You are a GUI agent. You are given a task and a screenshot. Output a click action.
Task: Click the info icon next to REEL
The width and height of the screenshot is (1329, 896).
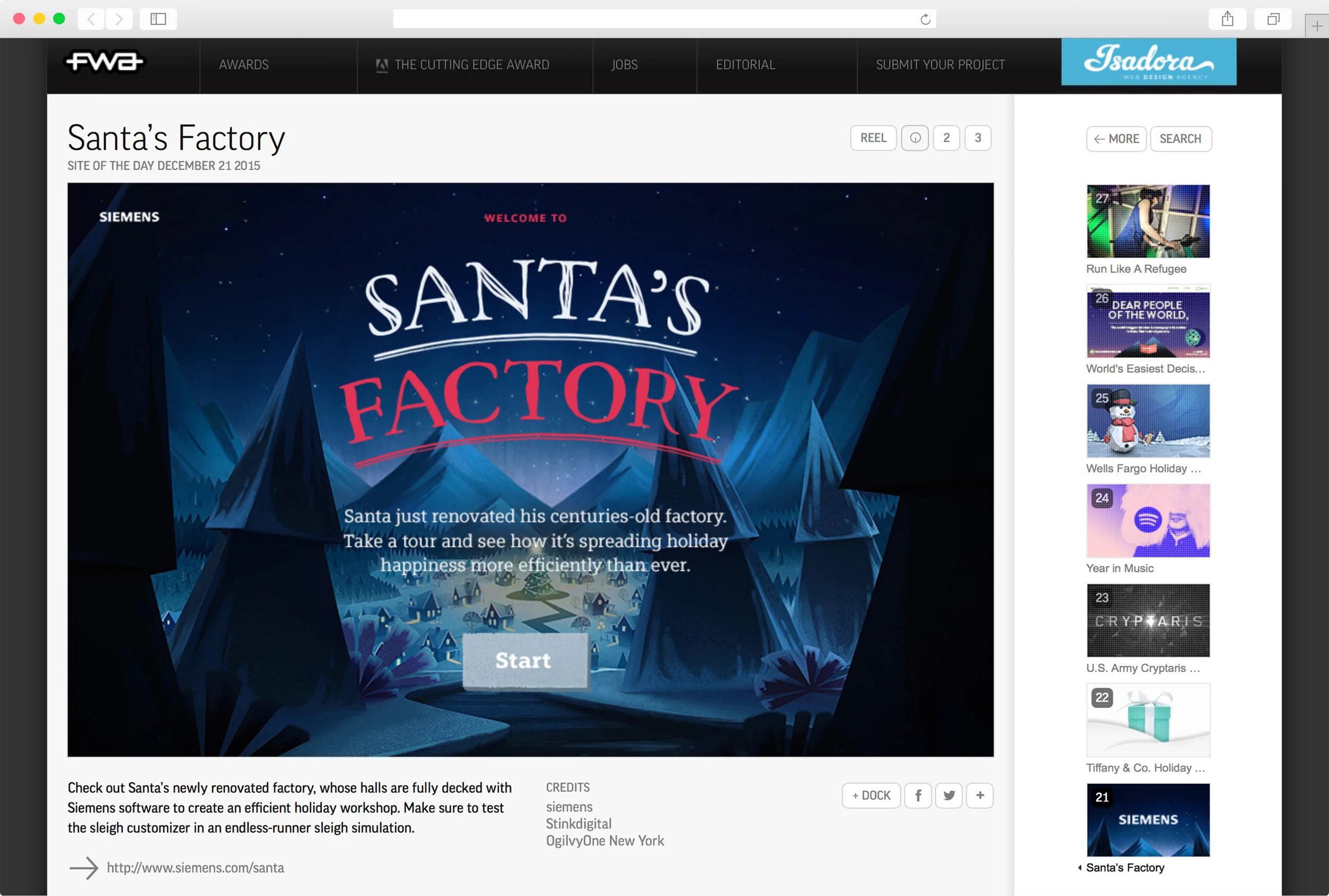914,138
